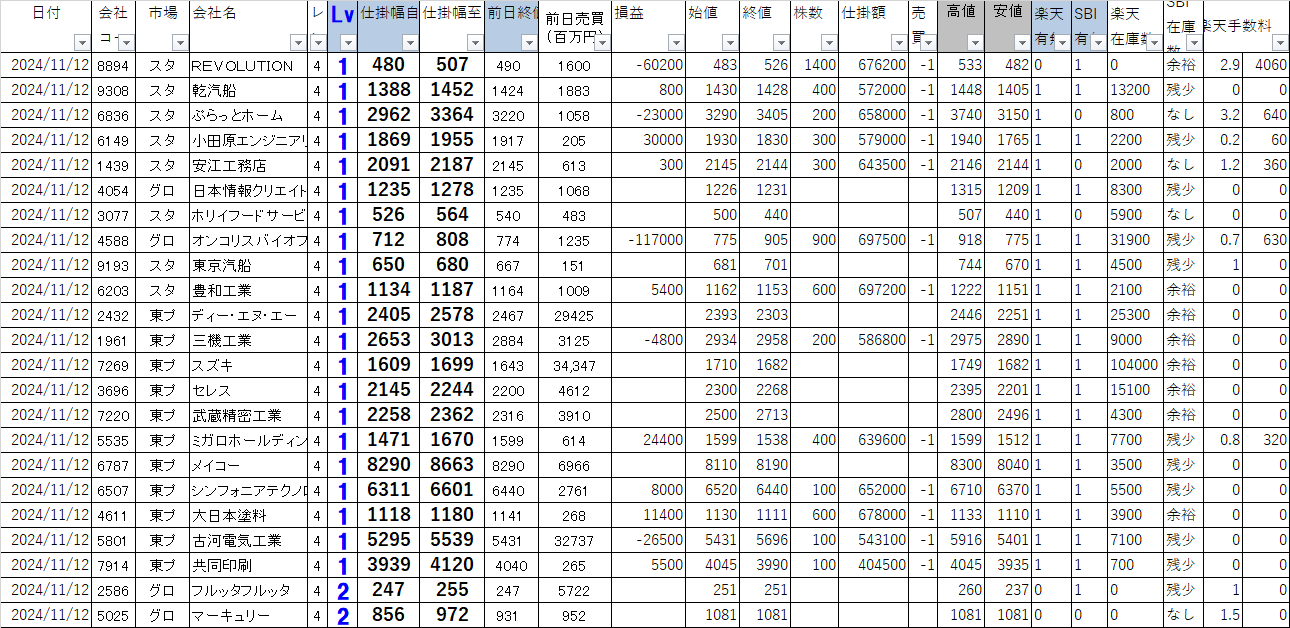Open the 高値 column filter dropdown

pyautogui.click(x=974, y=43)
